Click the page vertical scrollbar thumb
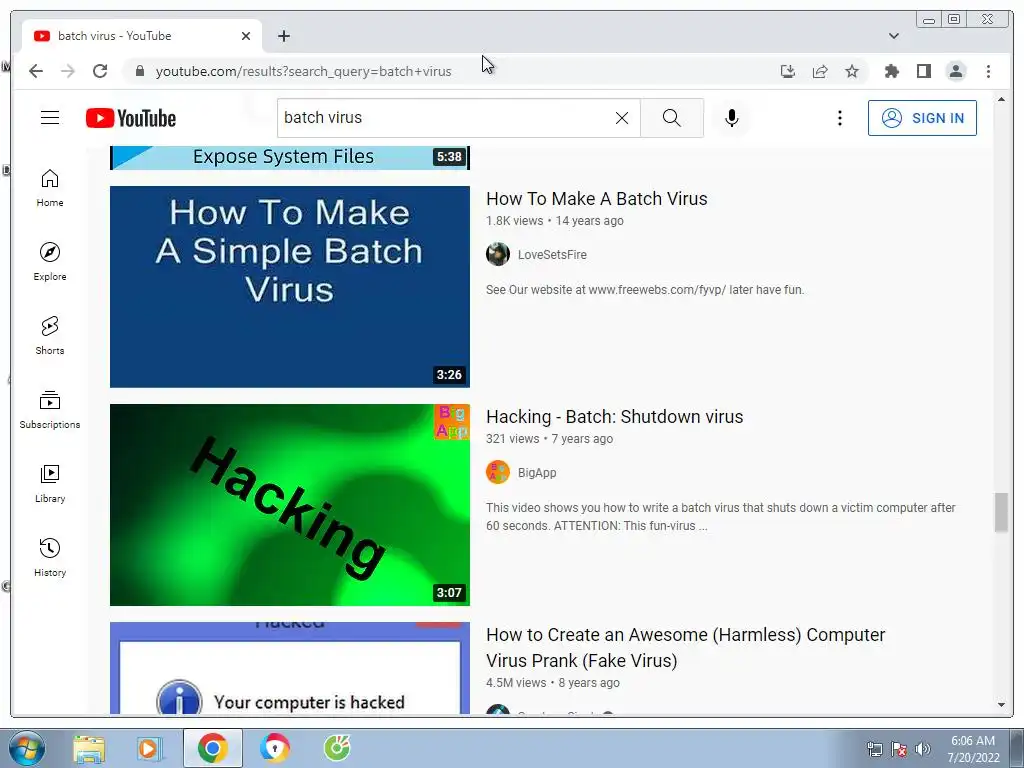 (1001, 513)
